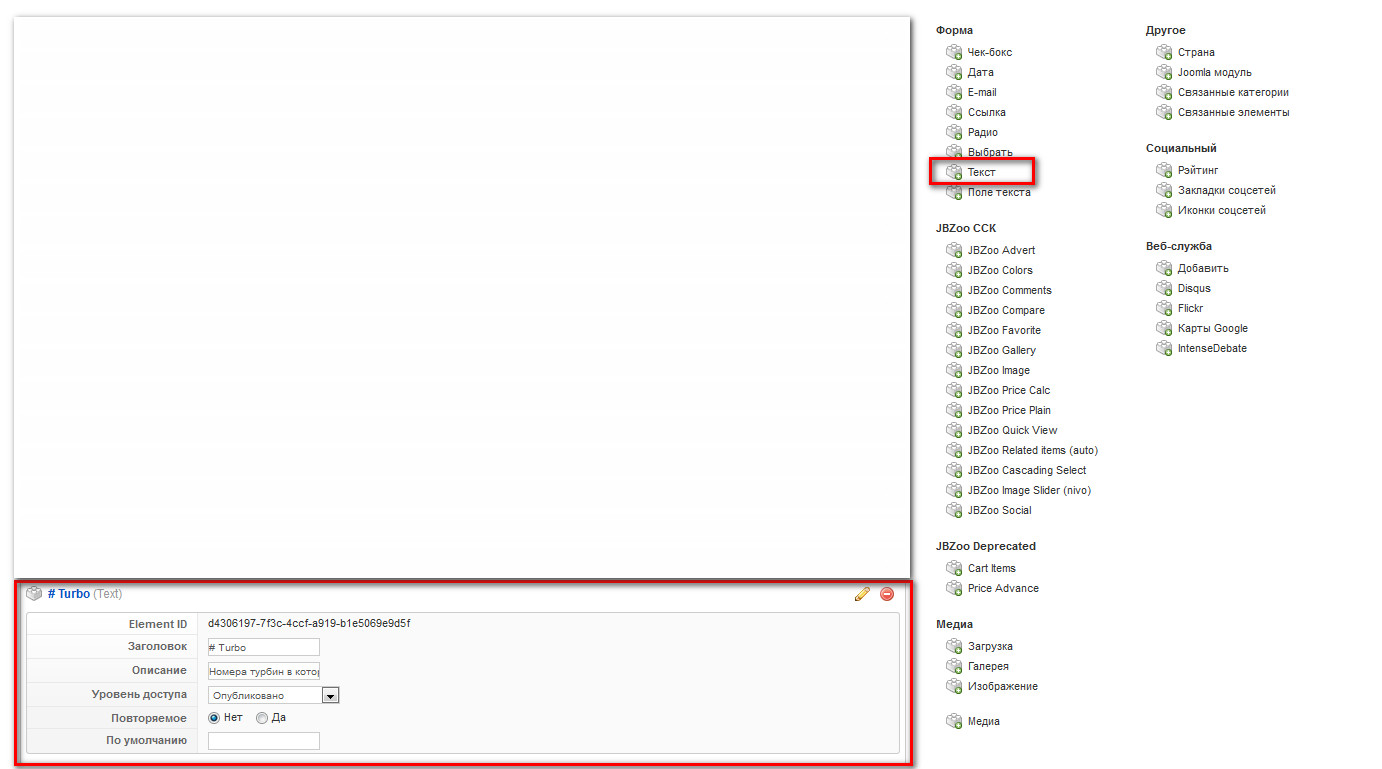Add the JBZoo Price Calc element

(x=1008, y=390)
